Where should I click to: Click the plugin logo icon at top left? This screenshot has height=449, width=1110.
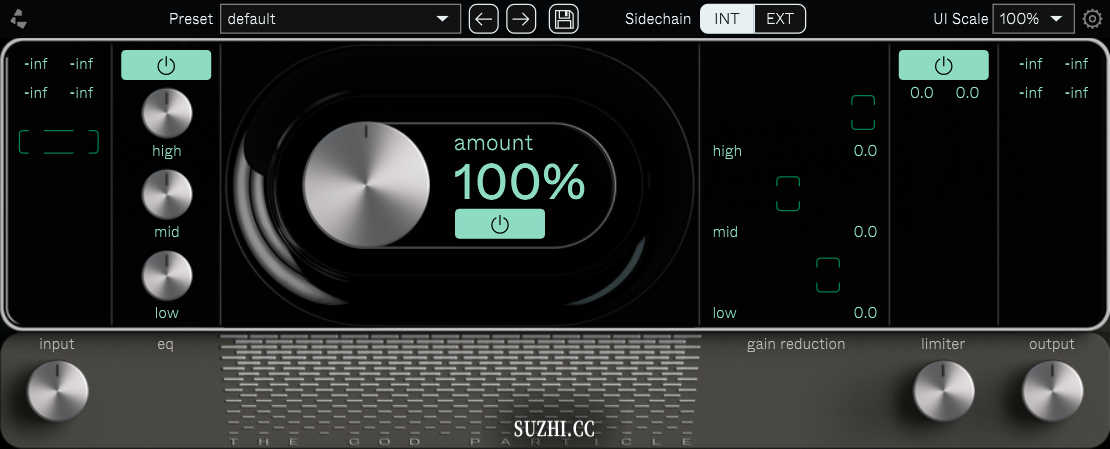[x=20, y=19]
